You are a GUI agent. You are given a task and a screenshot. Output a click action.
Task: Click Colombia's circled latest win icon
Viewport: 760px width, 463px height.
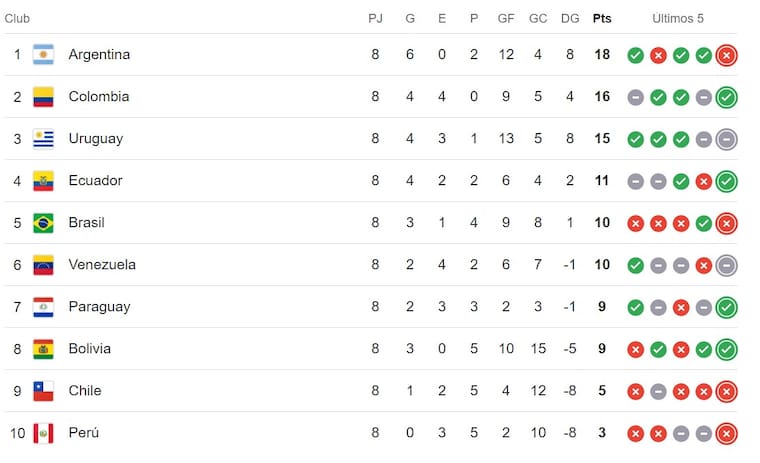(727, 97)
